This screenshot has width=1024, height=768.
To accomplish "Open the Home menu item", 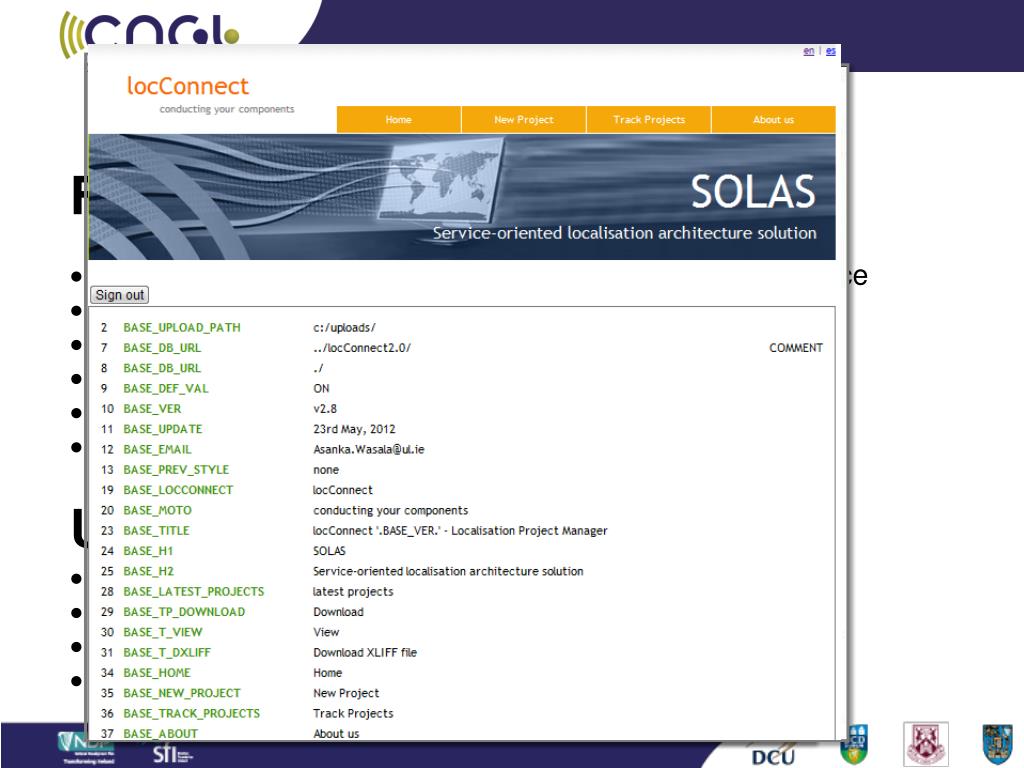I will pos(398,120).
